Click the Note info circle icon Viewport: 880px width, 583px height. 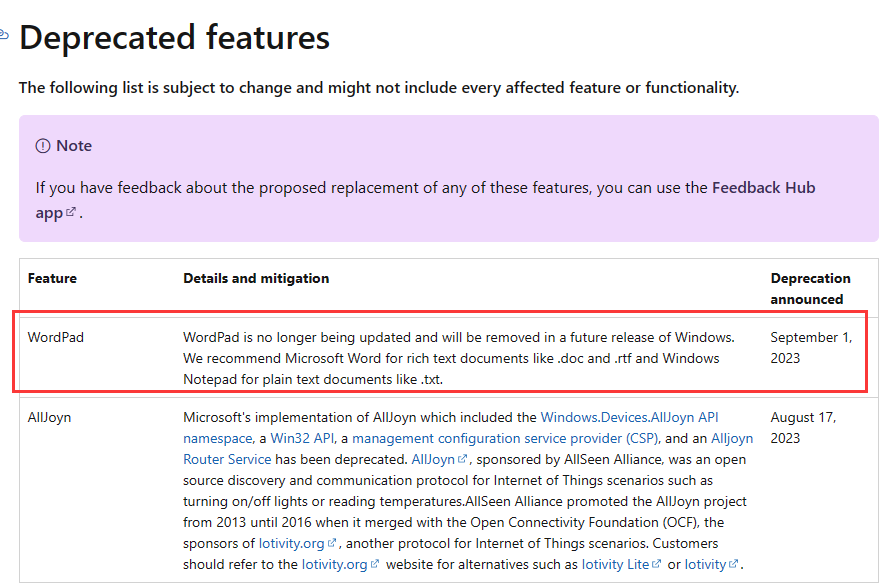[x=43, y=146]
